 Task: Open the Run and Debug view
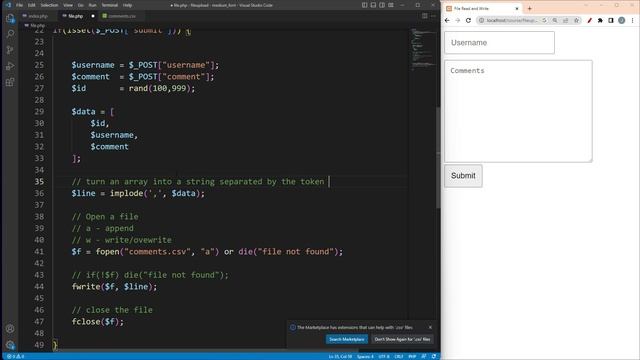[x=10, y=66]
